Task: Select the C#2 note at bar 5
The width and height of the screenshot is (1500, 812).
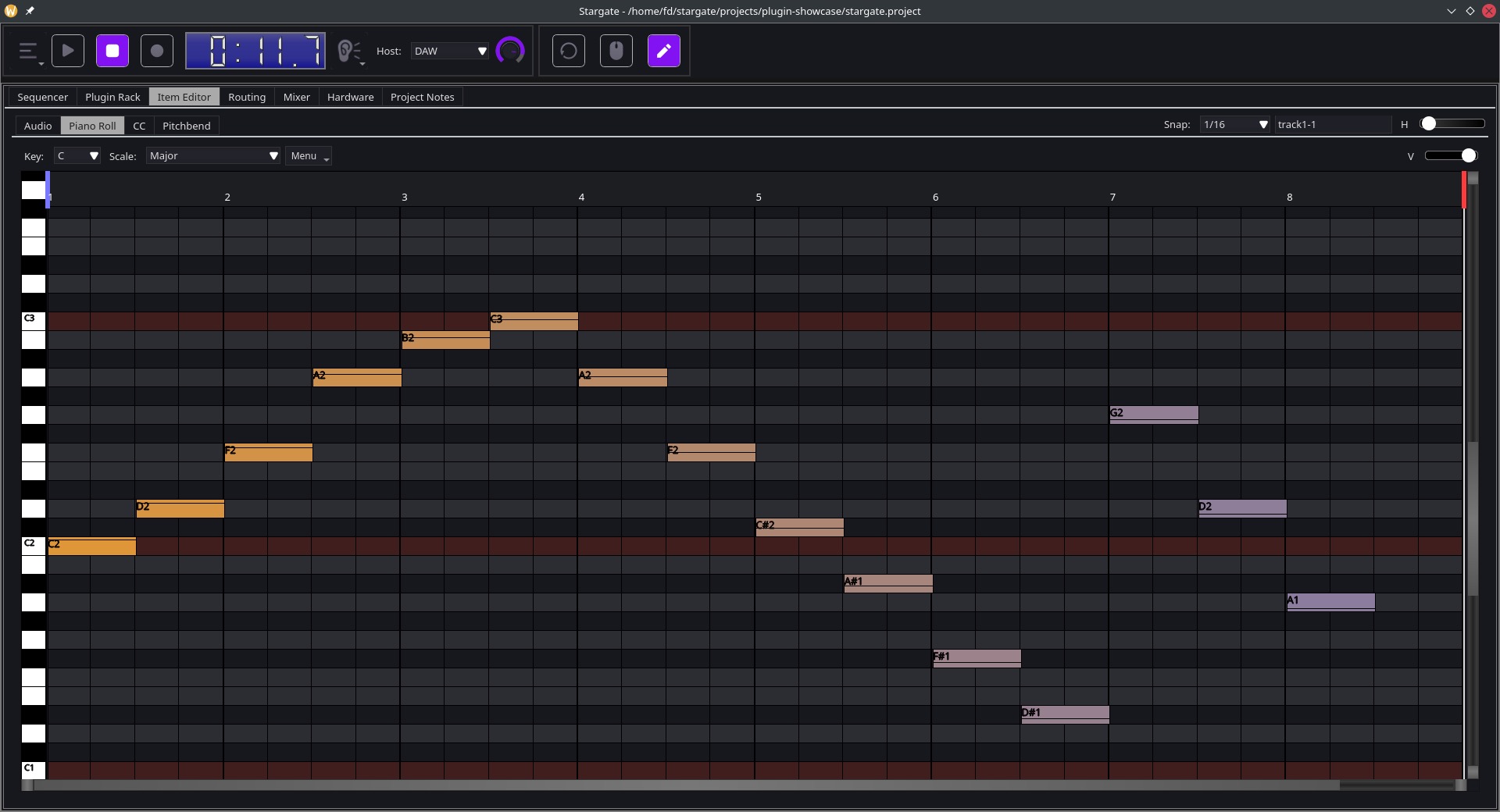Action: pos(800,527)
